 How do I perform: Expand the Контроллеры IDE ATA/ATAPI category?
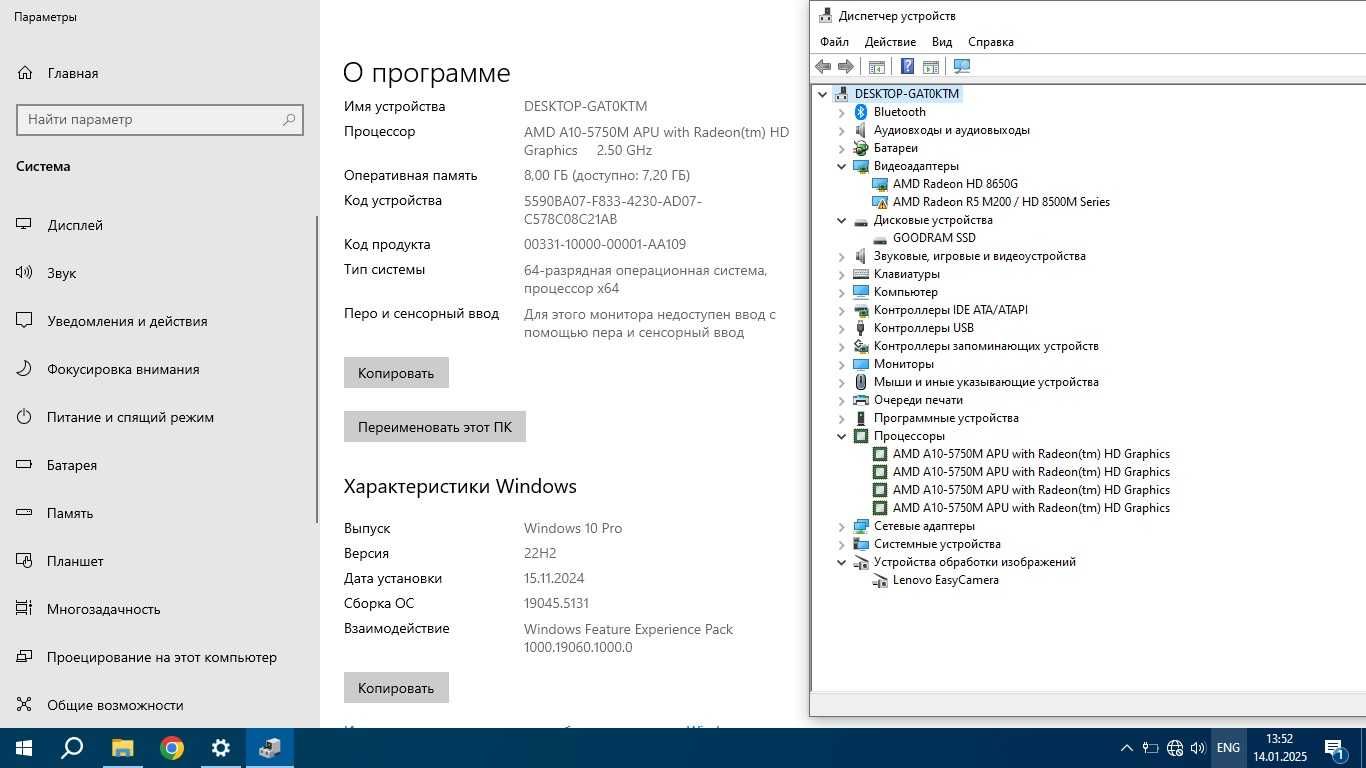pos(842,310)
